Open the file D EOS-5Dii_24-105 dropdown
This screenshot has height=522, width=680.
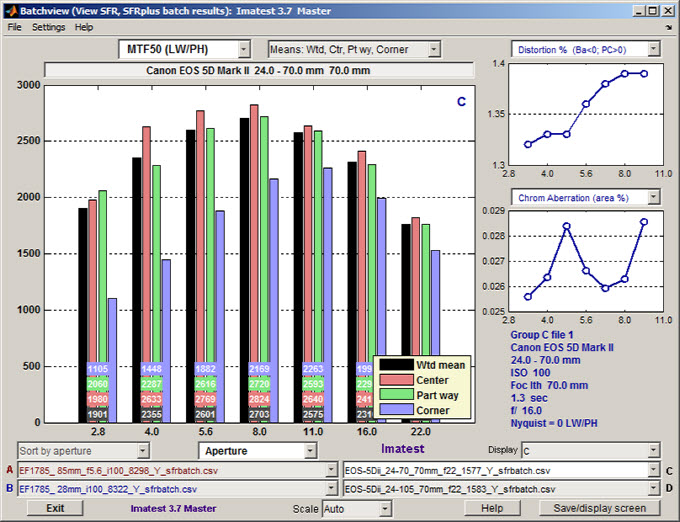(x=502, y=489)
